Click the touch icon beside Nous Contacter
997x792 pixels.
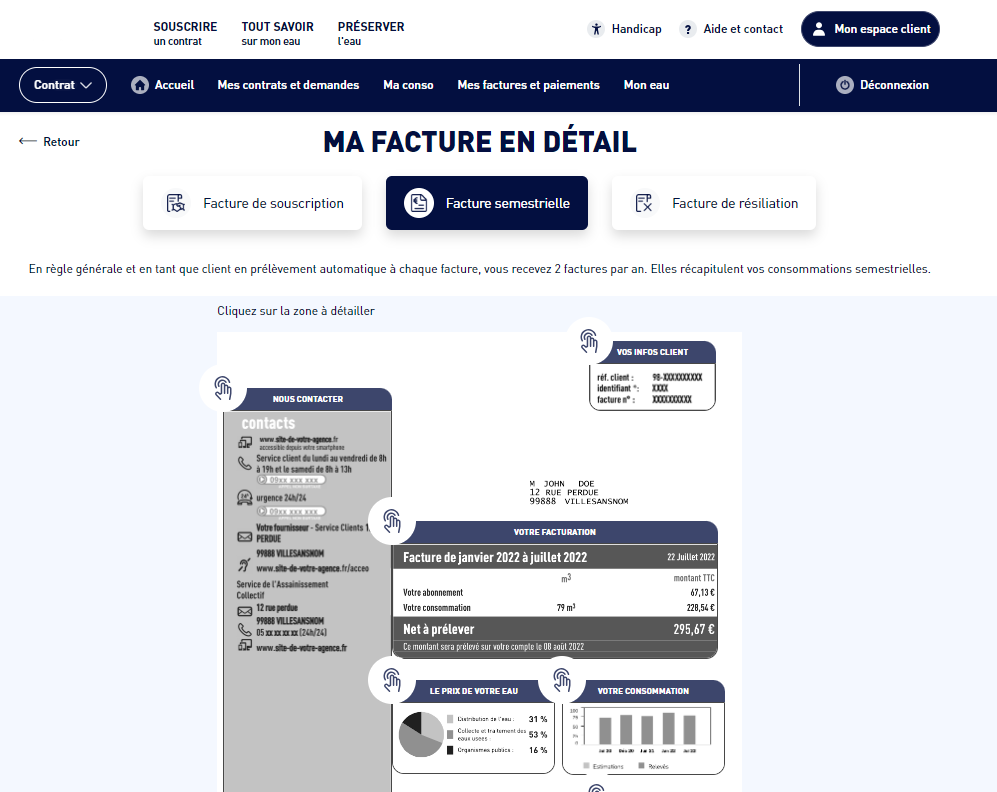pos(223,387)
